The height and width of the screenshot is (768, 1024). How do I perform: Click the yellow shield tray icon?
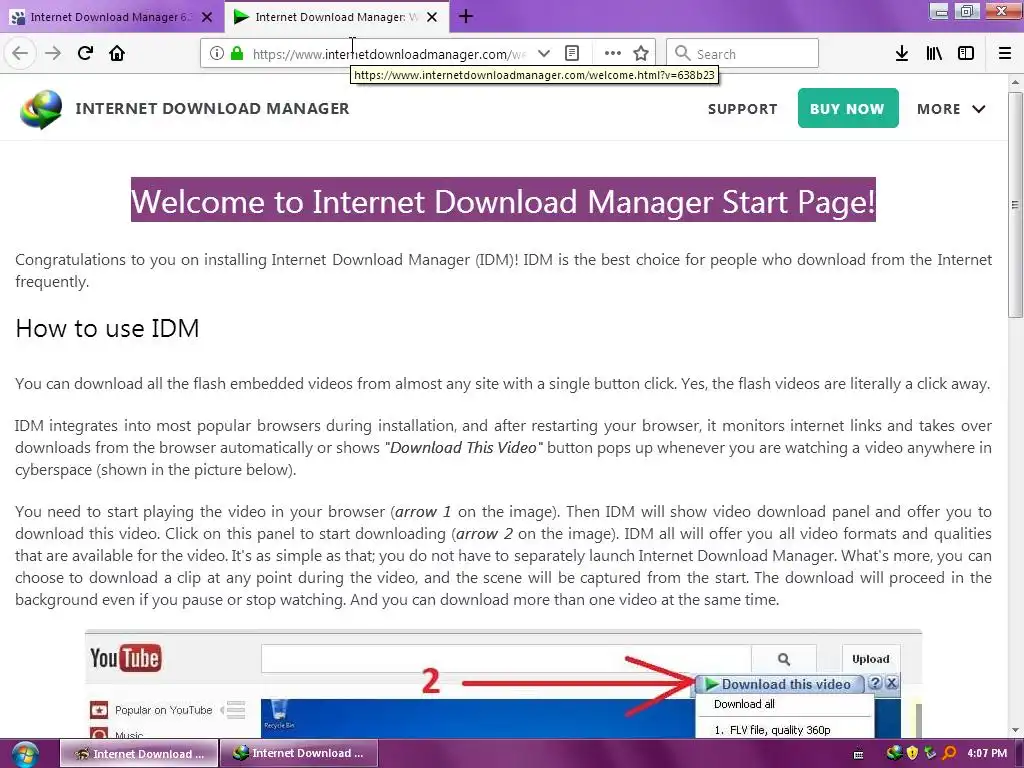coord(912,753)
